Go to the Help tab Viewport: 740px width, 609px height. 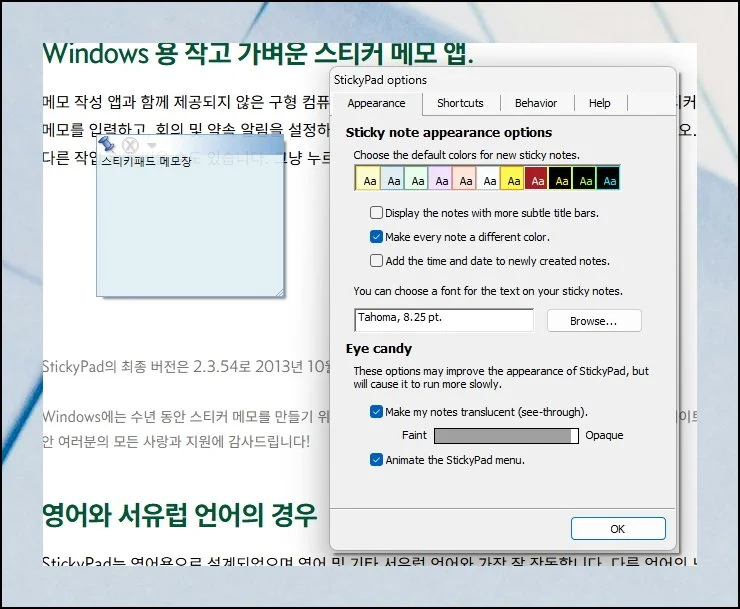[599, 103]
